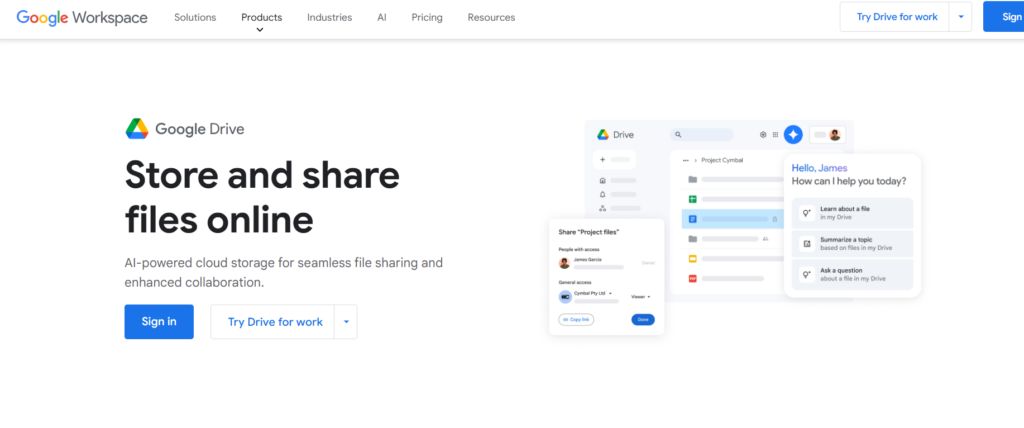
Task: Click the partially visible Sign button in the top bar
Action: (1004, 17)
